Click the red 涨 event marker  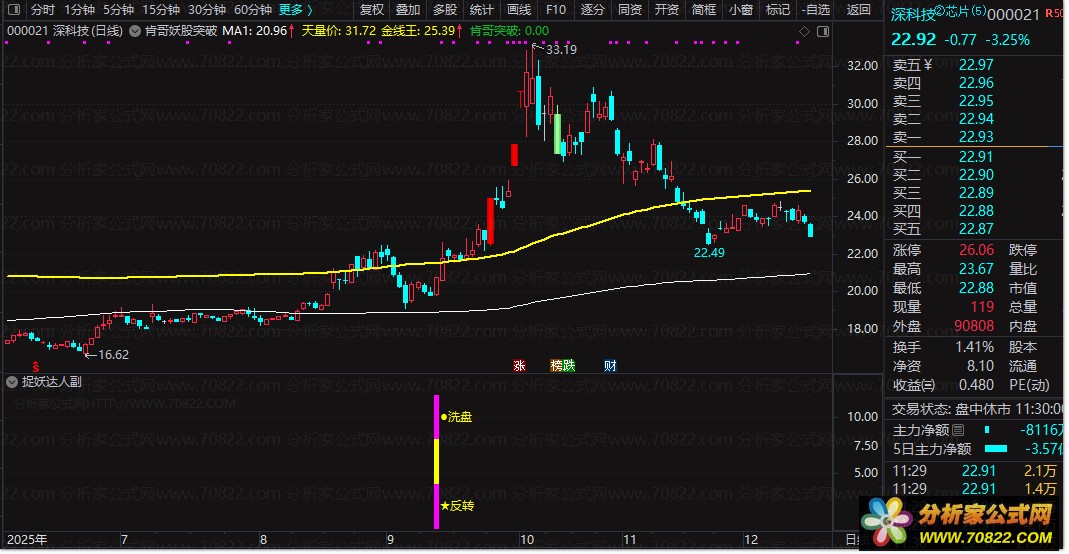[519, 366]
